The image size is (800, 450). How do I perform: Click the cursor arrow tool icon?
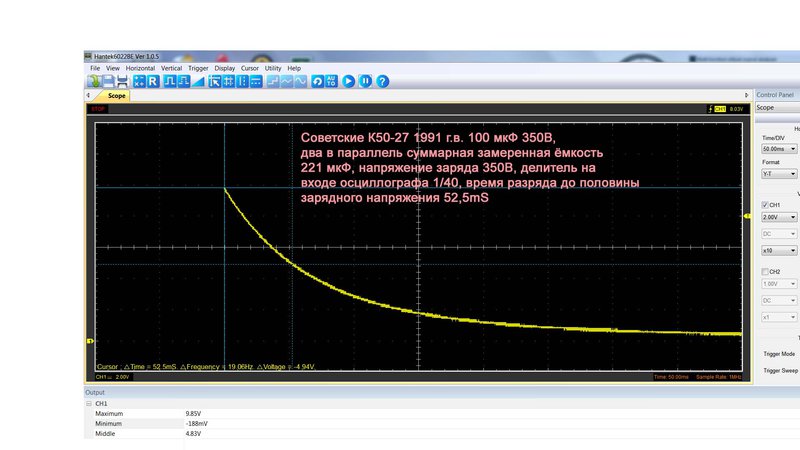[x=215, y=81]
